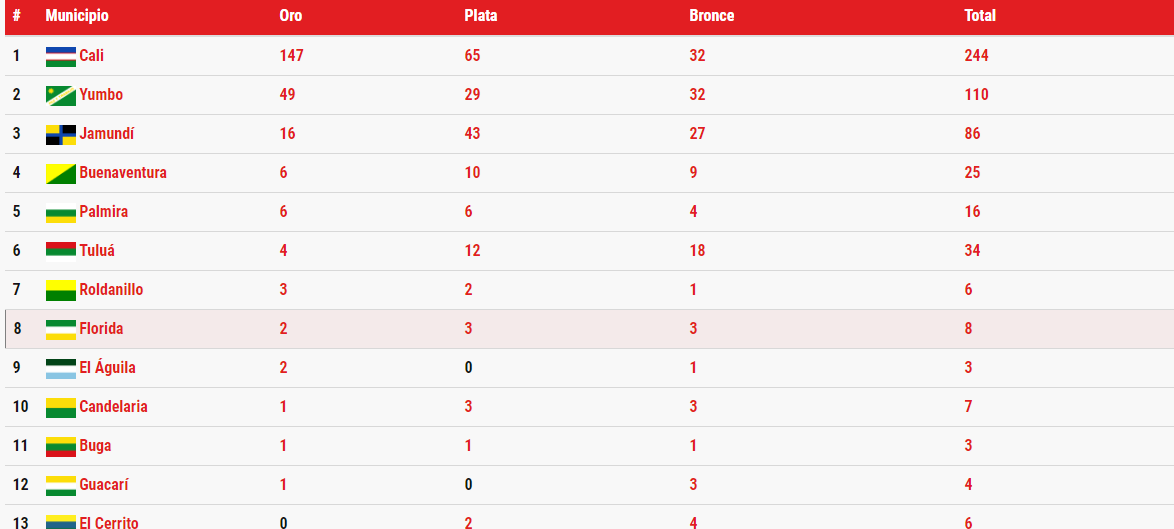This screenshot has width=1174, height=529.
Task: Click the Roldanillo flag icon
Action: click(x=61, y=290)
